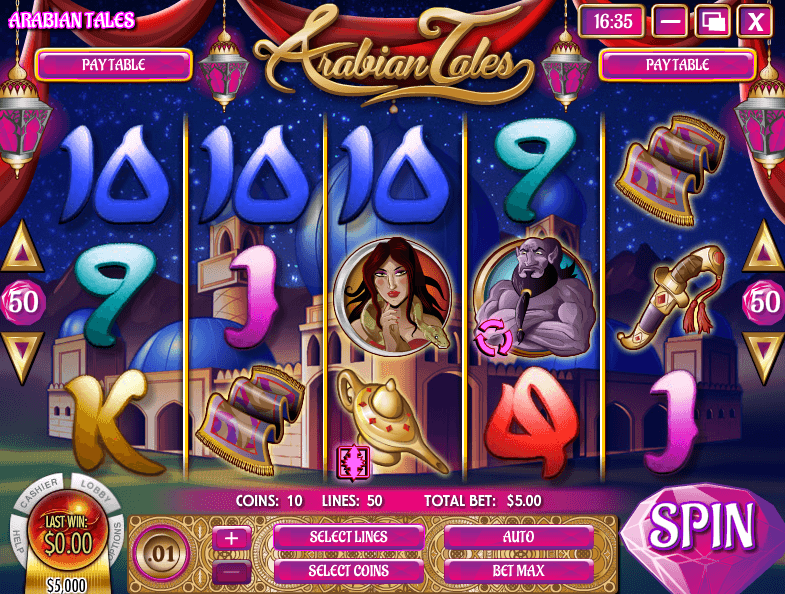Viewport: 785px width, 594px height.
Task: Open Help from the dial
Action: 17,541
